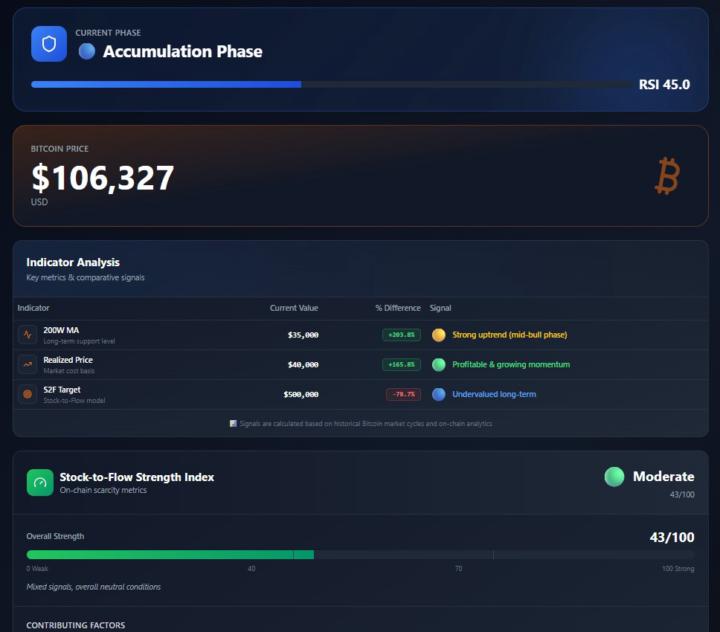Click the S2F Target orange circle icon
Screen dimensions: 720x632
(x=28, y=394)
